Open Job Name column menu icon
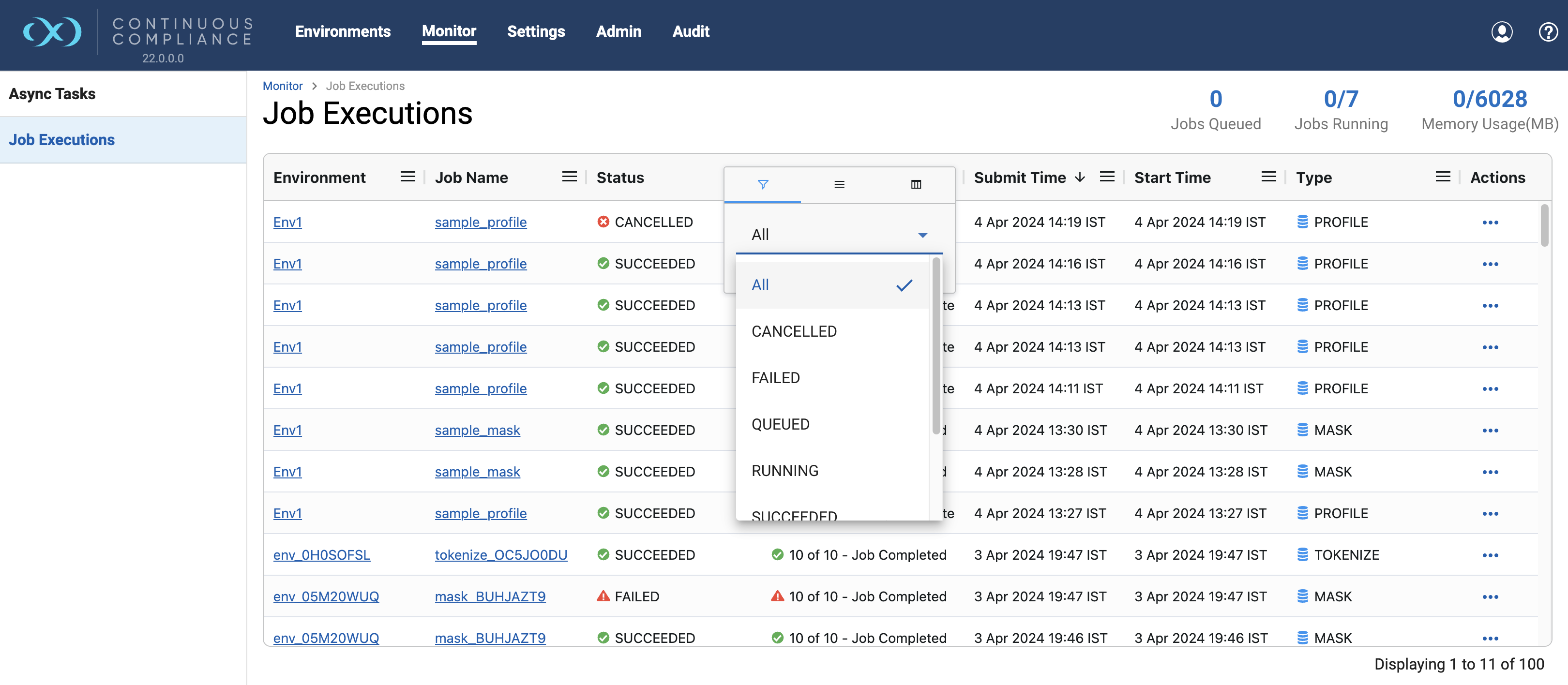Viewport: 1568px width, 685px height. coord(569,177)
